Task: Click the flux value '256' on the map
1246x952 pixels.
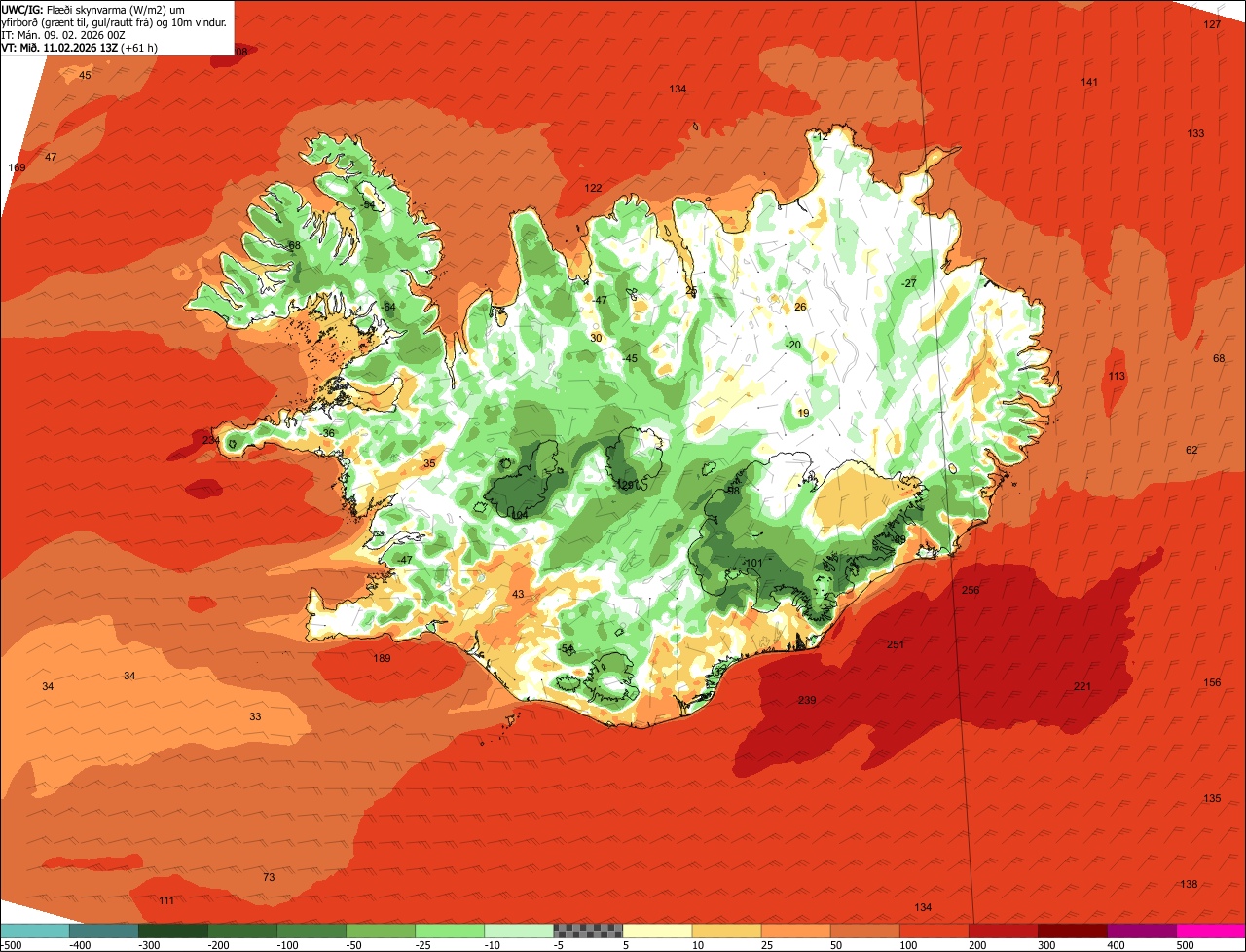Action: 971,591
